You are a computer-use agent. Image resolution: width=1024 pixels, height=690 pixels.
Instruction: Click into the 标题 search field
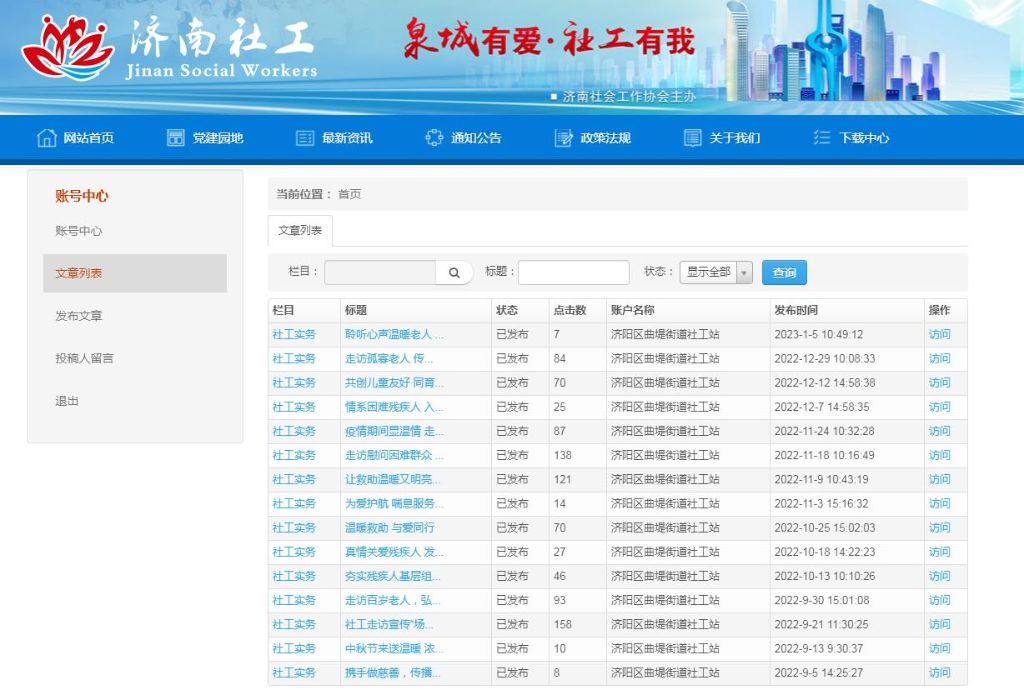coord(573,273)
